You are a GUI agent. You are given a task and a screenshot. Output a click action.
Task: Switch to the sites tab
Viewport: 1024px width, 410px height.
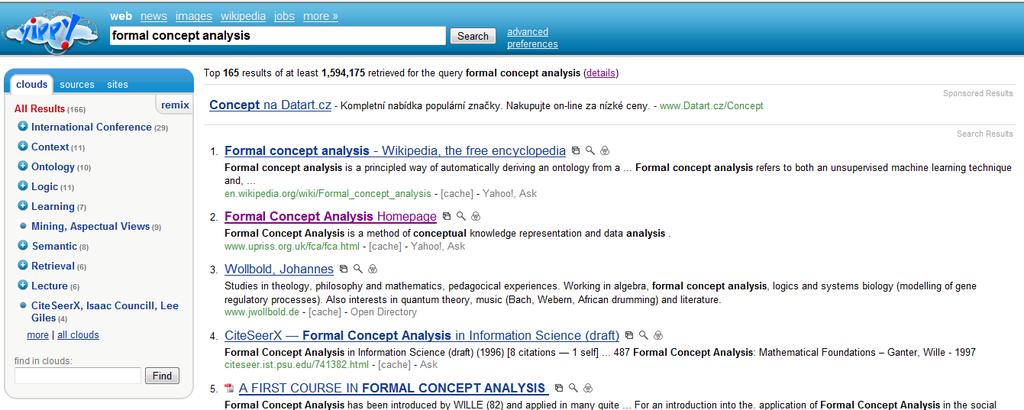tap(118, 84)
